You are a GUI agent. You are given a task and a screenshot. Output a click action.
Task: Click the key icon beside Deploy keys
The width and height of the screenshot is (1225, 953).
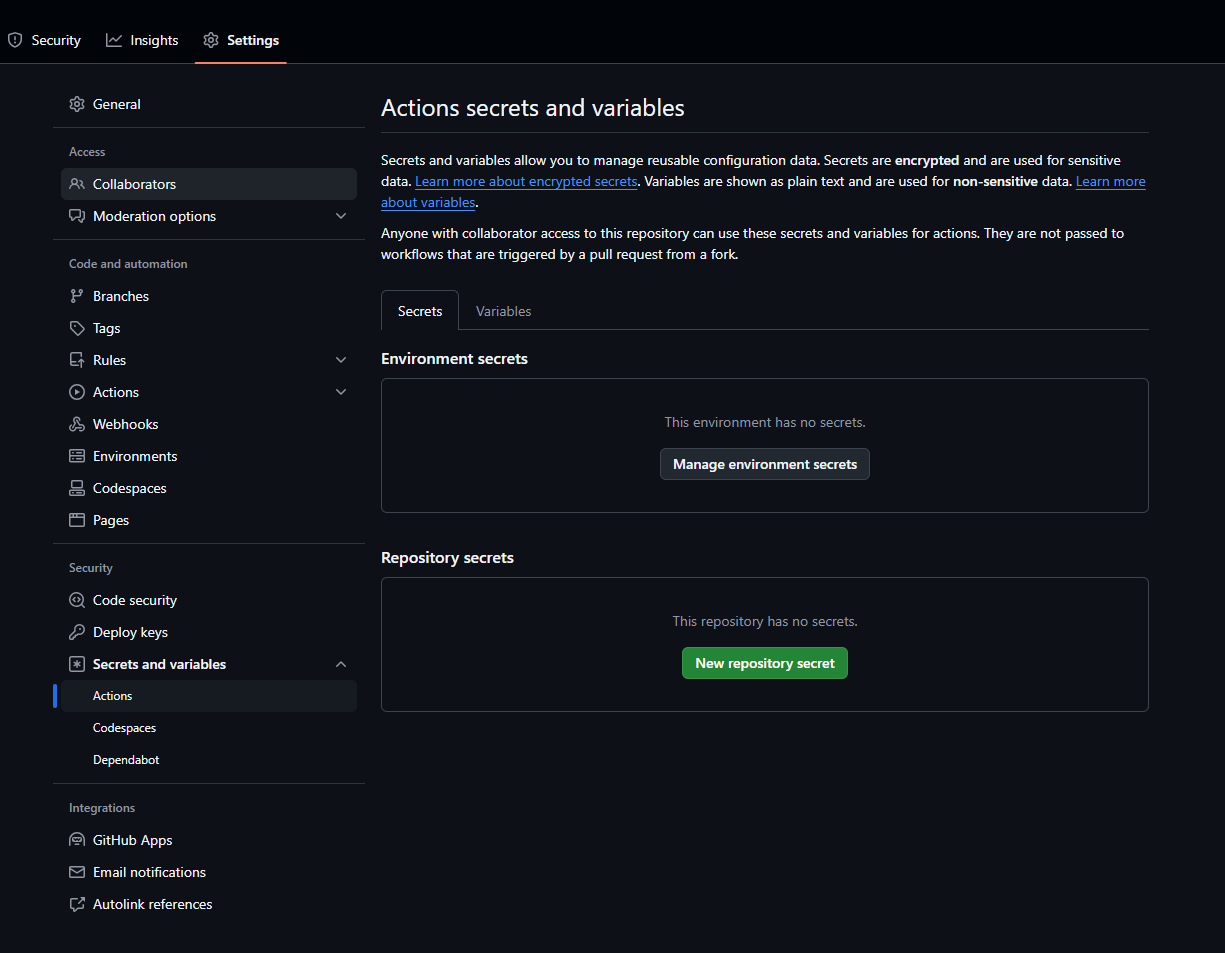point(77,632)
